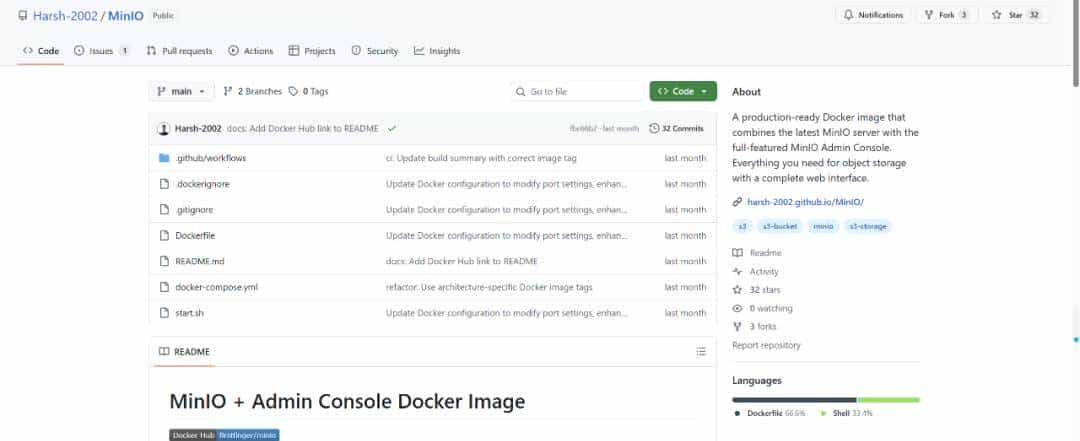Open the harsh-2002.github.io/MinIO/ website link

[797, 202]
